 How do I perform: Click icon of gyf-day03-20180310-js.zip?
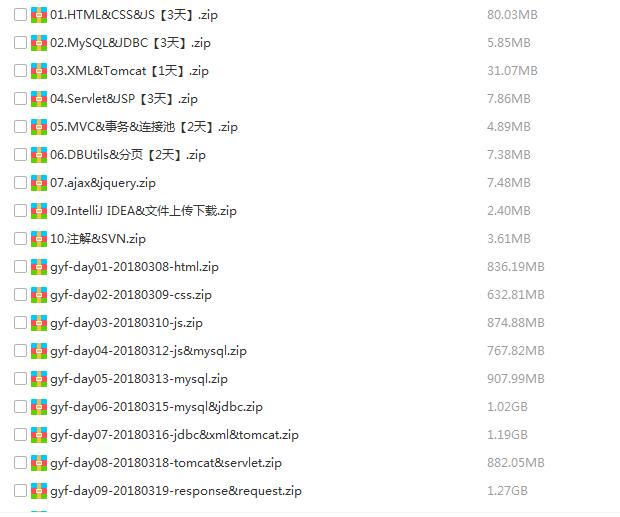(39, 323)
